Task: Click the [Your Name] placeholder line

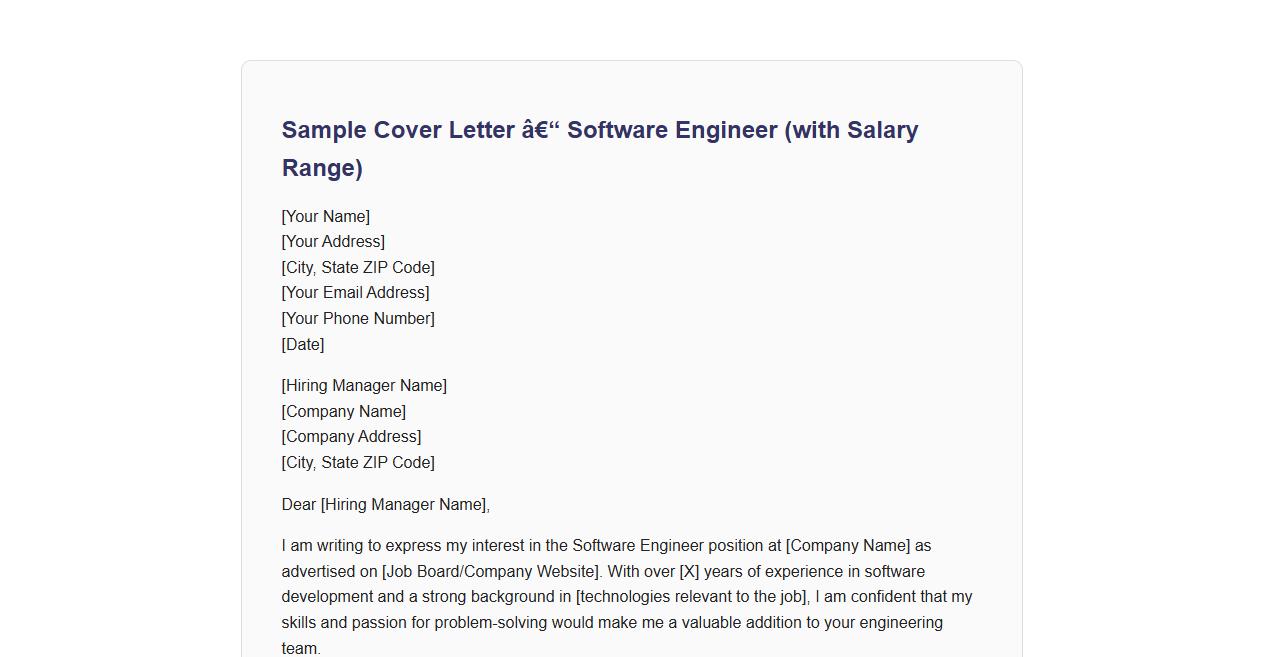Action: click(x=326, y=217)
